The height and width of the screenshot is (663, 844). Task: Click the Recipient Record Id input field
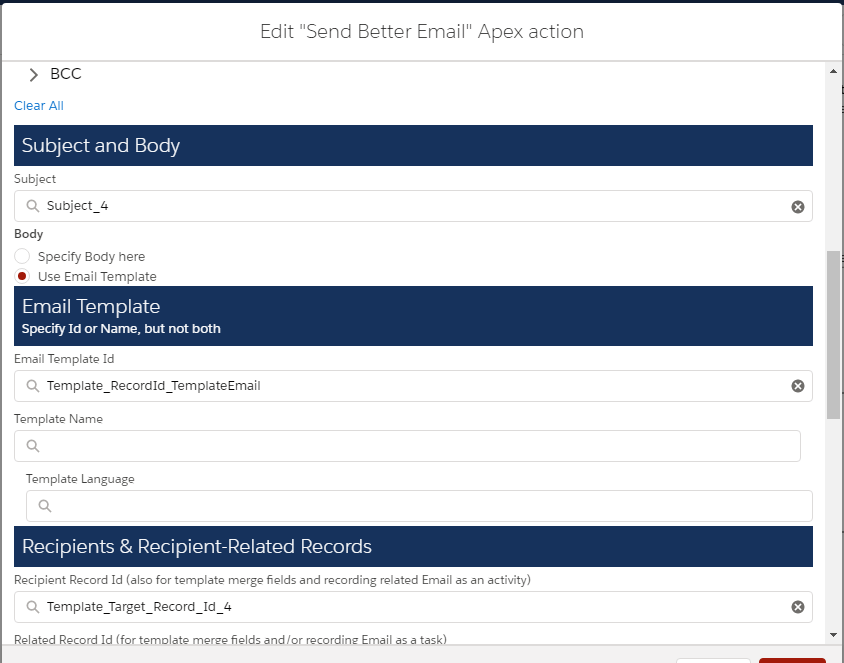(x=400, y=607)
